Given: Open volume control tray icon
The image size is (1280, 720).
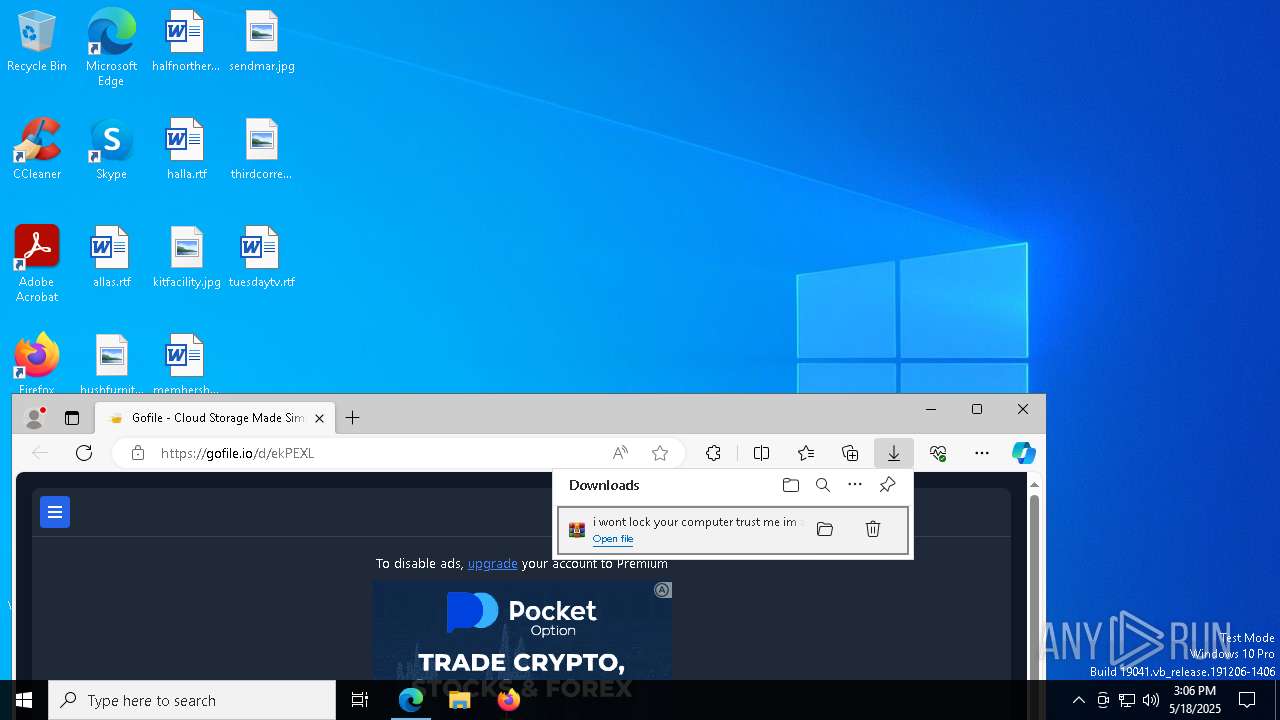Looking at the screenshot, I should 1151,700.
